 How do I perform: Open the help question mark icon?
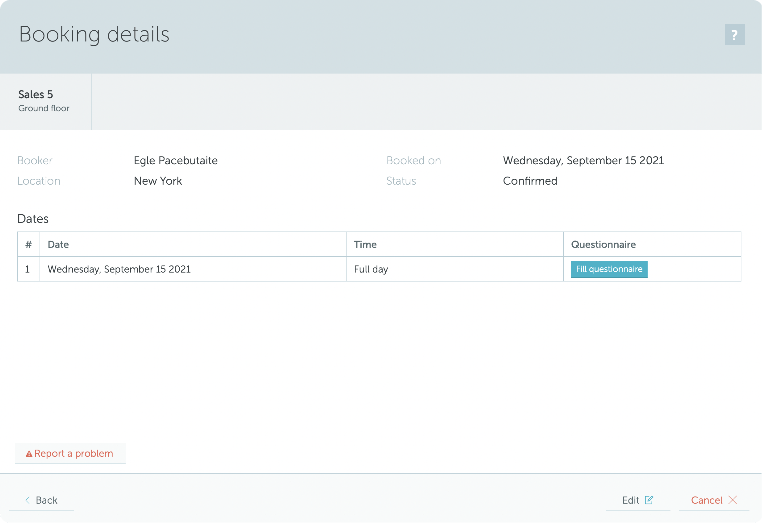[734, 35]
